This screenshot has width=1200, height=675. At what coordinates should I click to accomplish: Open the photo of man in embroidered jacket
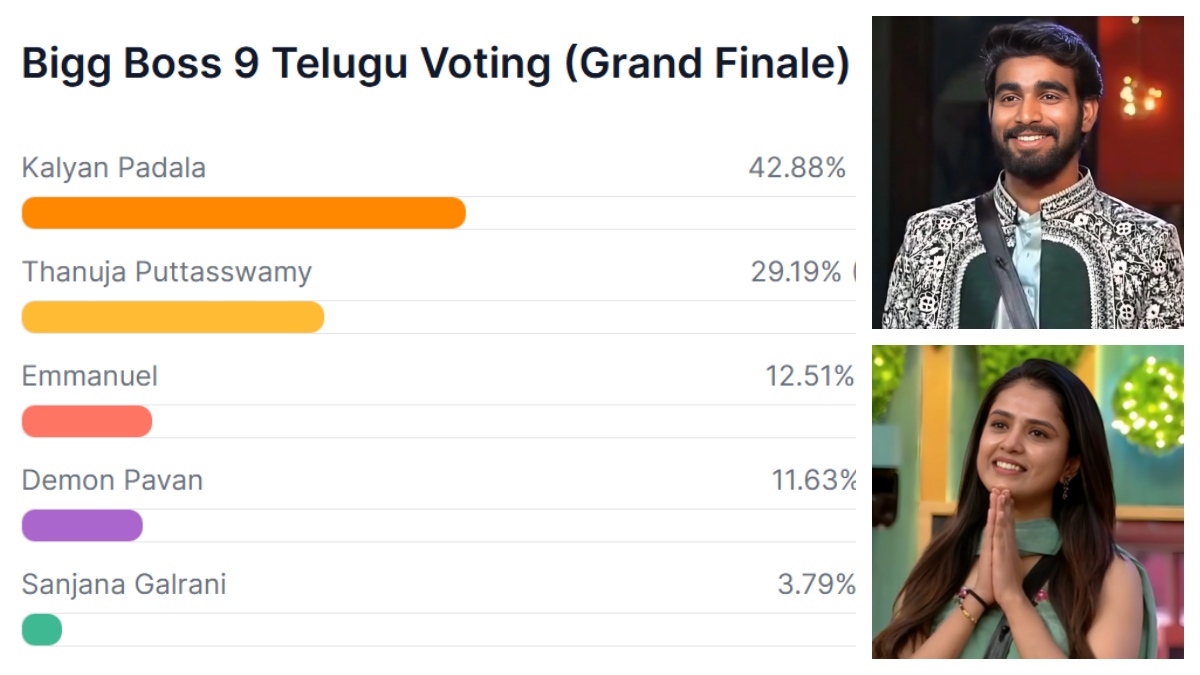[1027, 172]
